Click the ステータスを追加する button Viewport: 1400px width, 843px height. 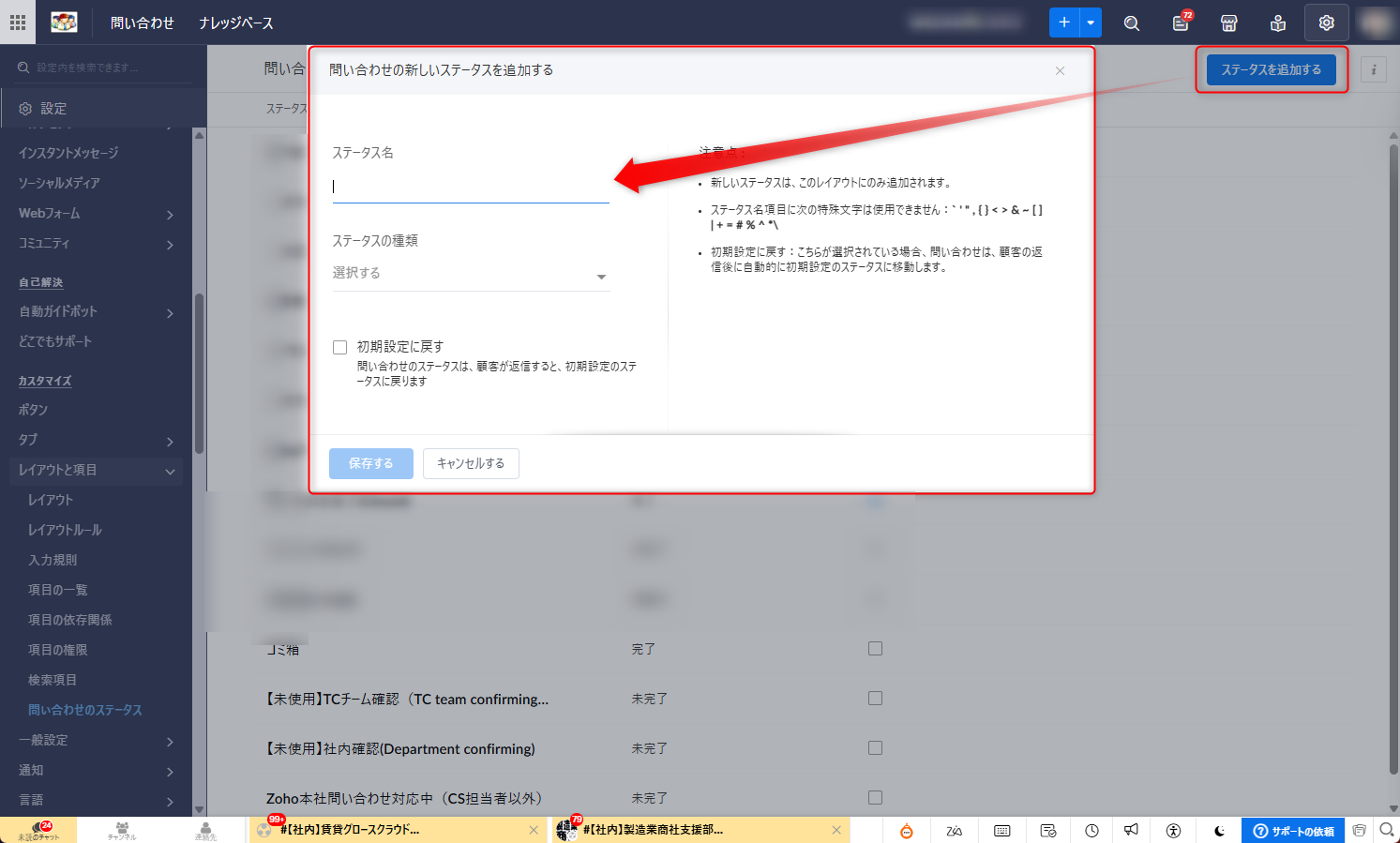tap(1271, 69)
